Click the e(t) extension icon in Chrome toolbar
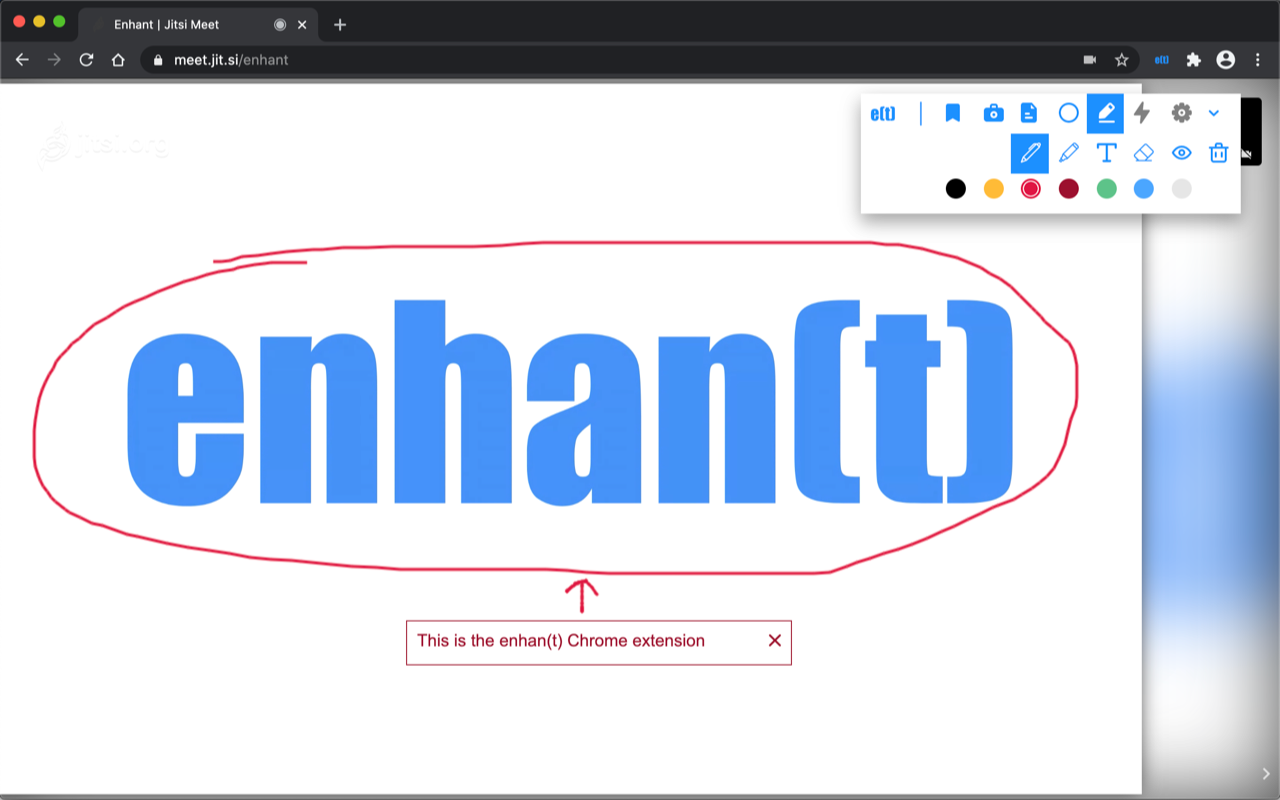This screenshot has width=1280, height=800. (1162, 60)
